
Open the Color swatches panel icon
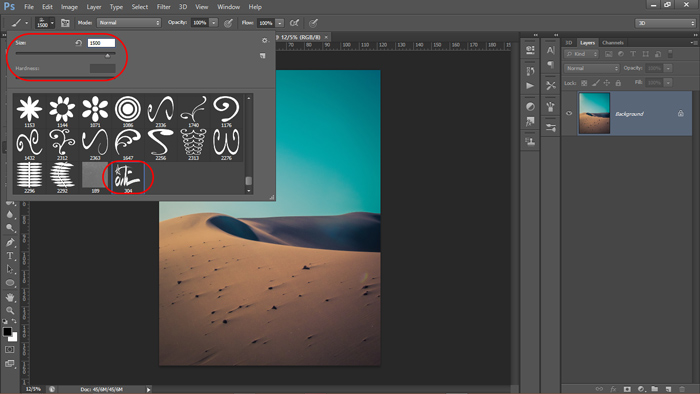click(530, 50)
